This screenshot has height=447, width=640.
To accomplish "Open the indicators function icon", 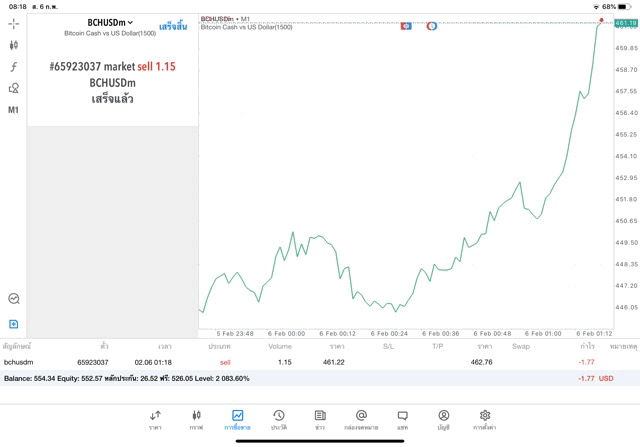I will (x=13, y=67).
